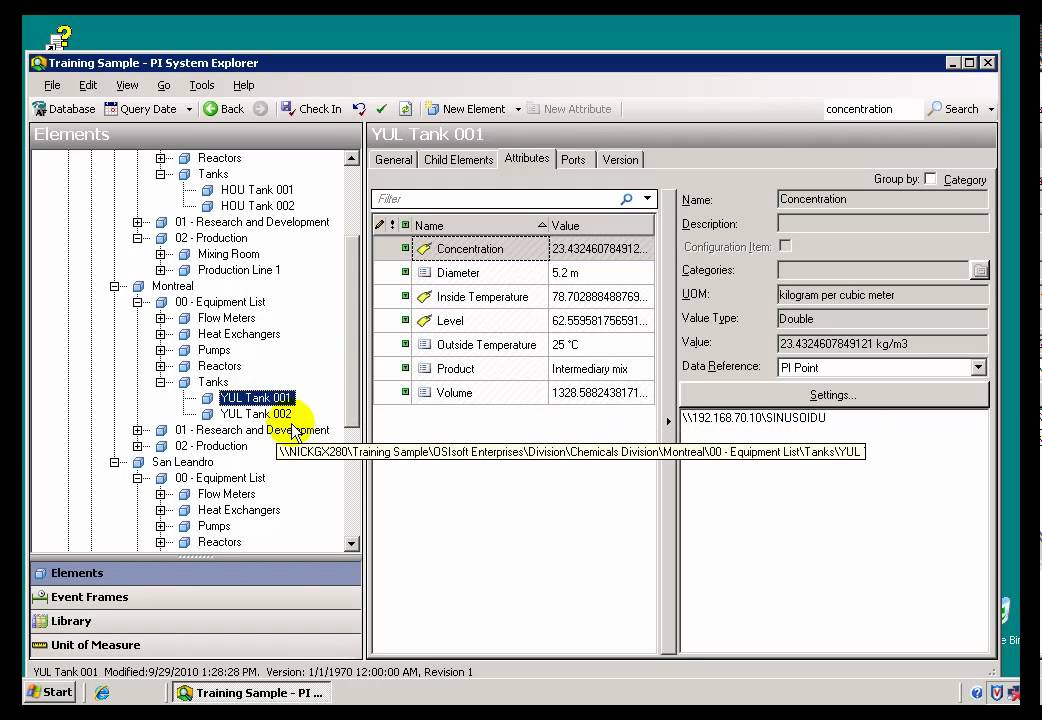Check In the pending changes

pyautogui.click(x=311, y=109)
